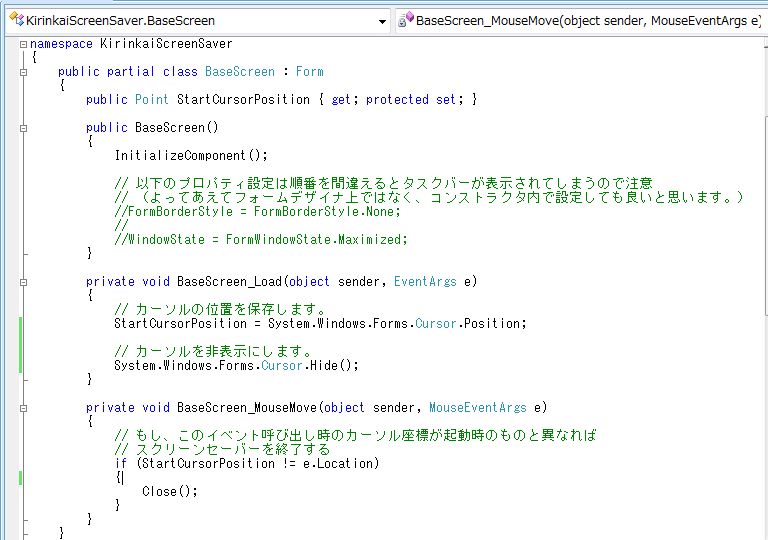Click 'MouseEventArgs' in the MouseMove signature

tap(478, 408)
